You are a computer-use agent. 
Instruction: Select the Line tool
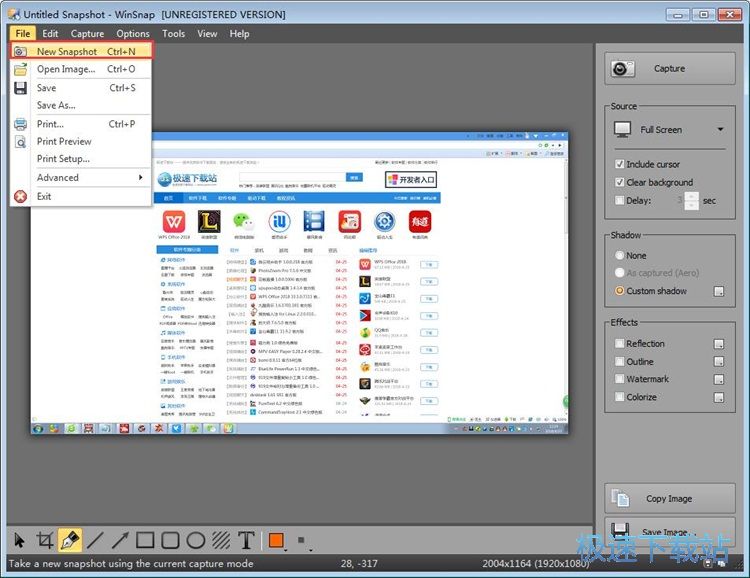pyautogui.click(x=95, y=541)
